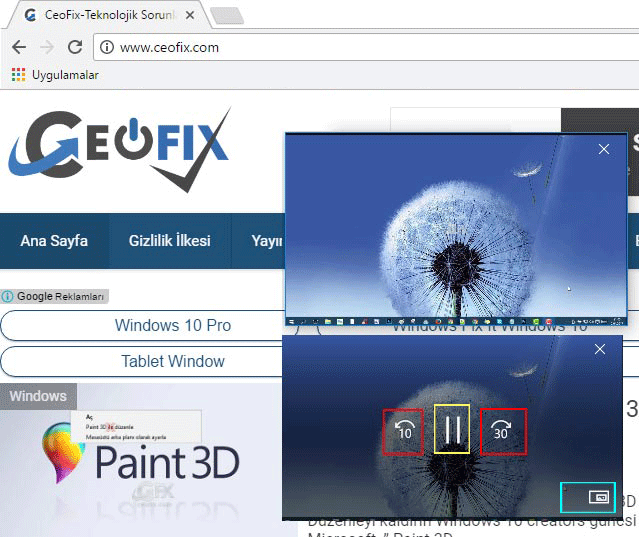This screenshot has width=639, height=537.
Task: Open the Paint 3D article thumbnail
Action: [x=141, y=460]
